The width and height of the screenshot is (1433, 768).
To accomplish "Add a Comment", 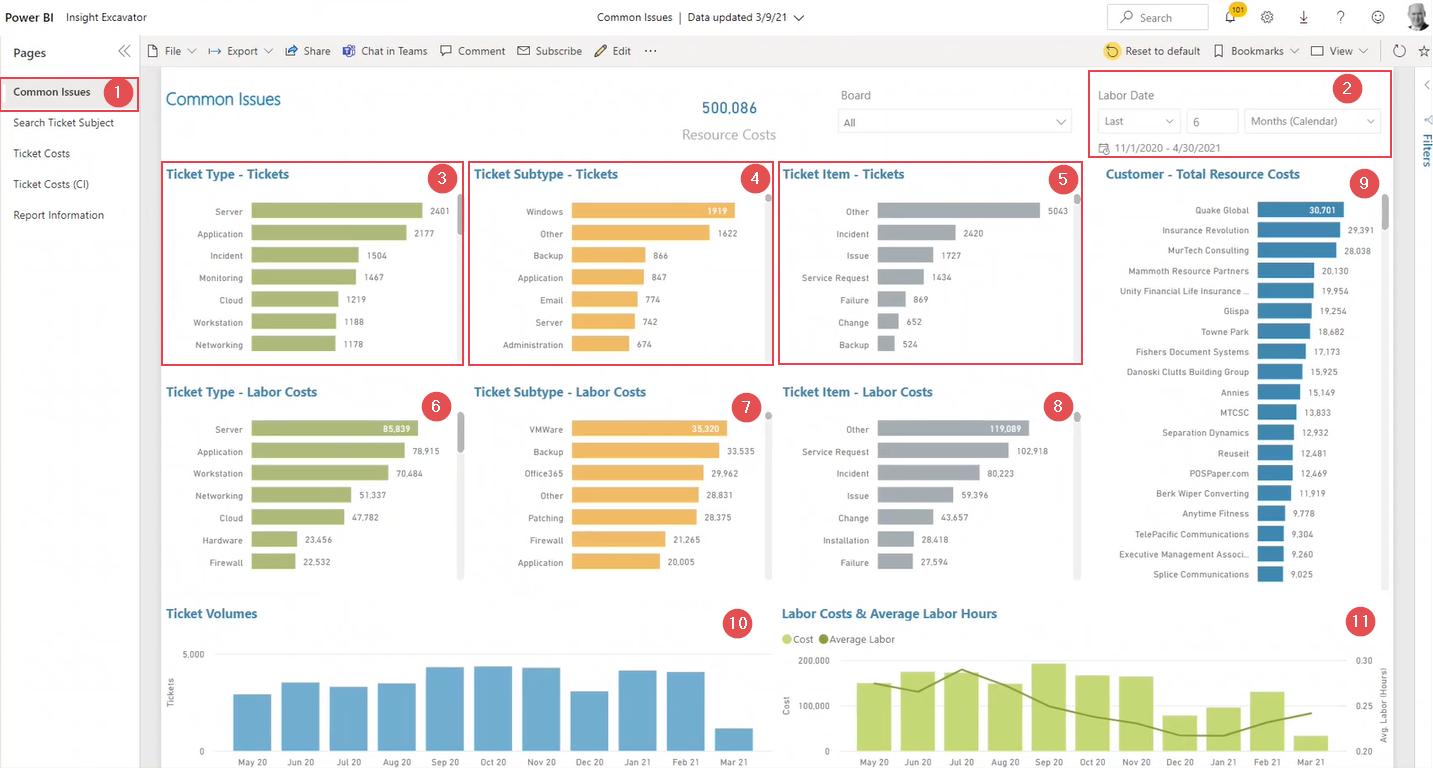I will [473, 51].
